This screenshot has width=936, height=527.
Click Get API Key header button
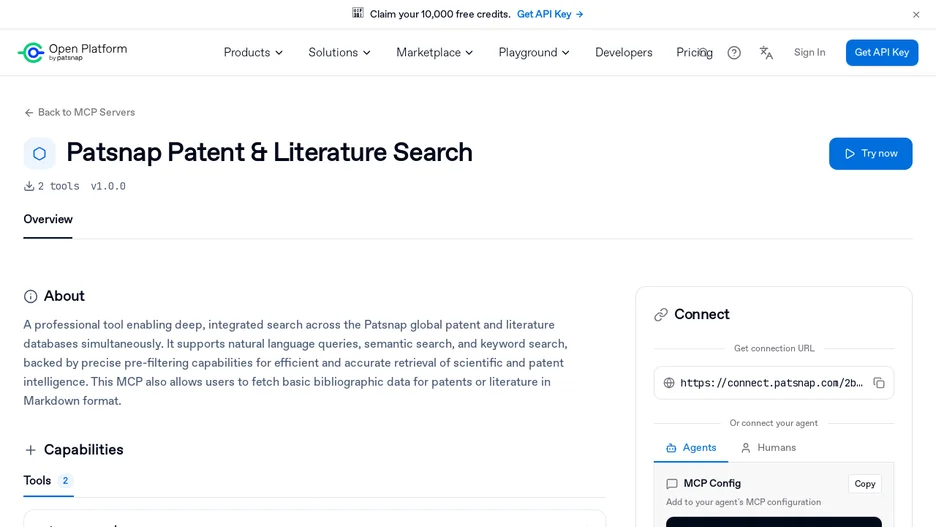[882, 53]
